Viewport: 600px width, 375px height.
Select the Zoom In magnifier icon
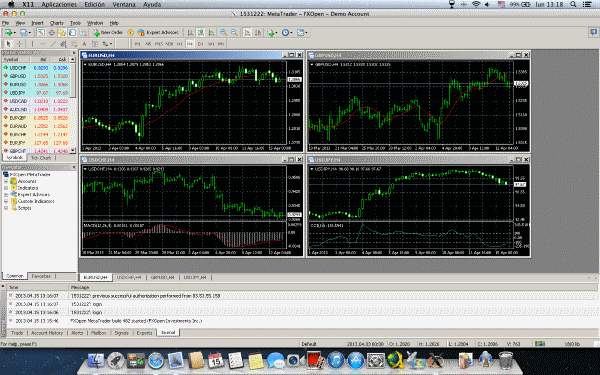tap(223, 33)
